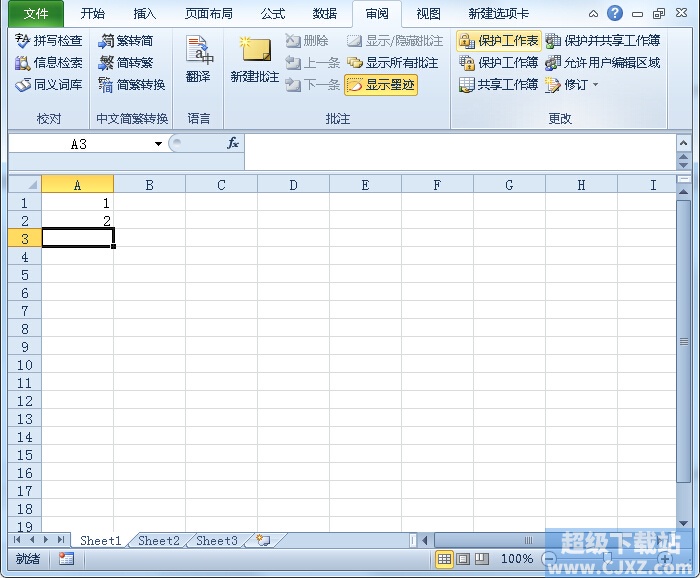Switch to Page Layout view button
Image resolution: width=700 pixels, height=578 pixels.
(463, 559)
